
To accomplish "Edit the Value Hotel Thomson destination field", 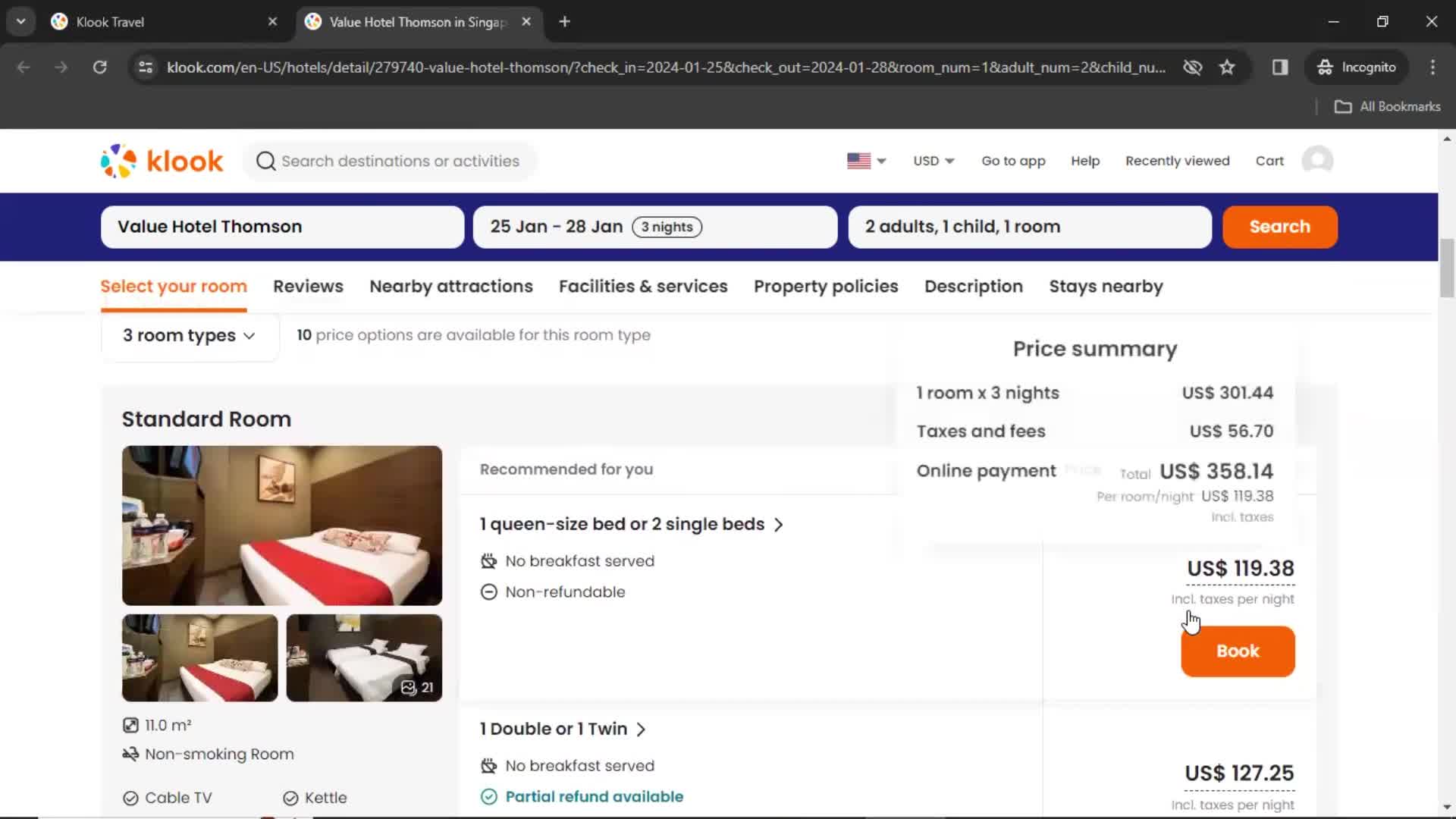I will coord(282,227).
